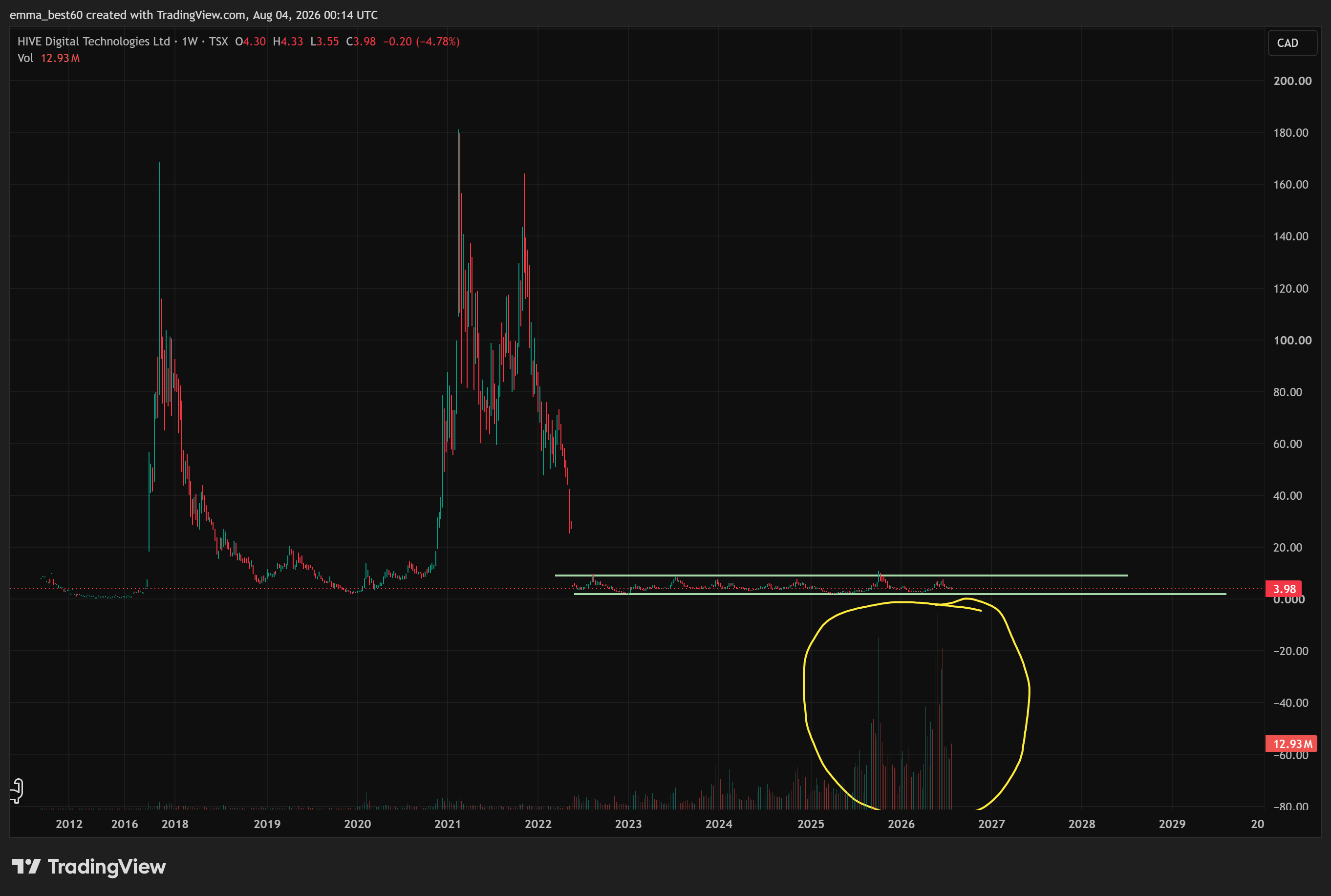
Task: Click the red 3.98 current price tag
Action: 1284,589
